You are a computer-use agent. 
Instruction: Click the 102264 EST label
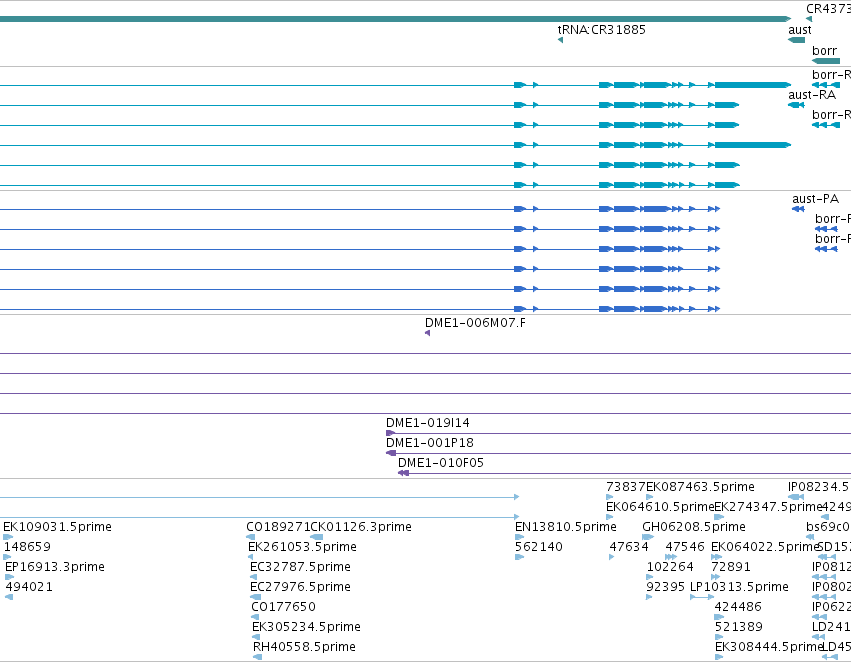670,567
